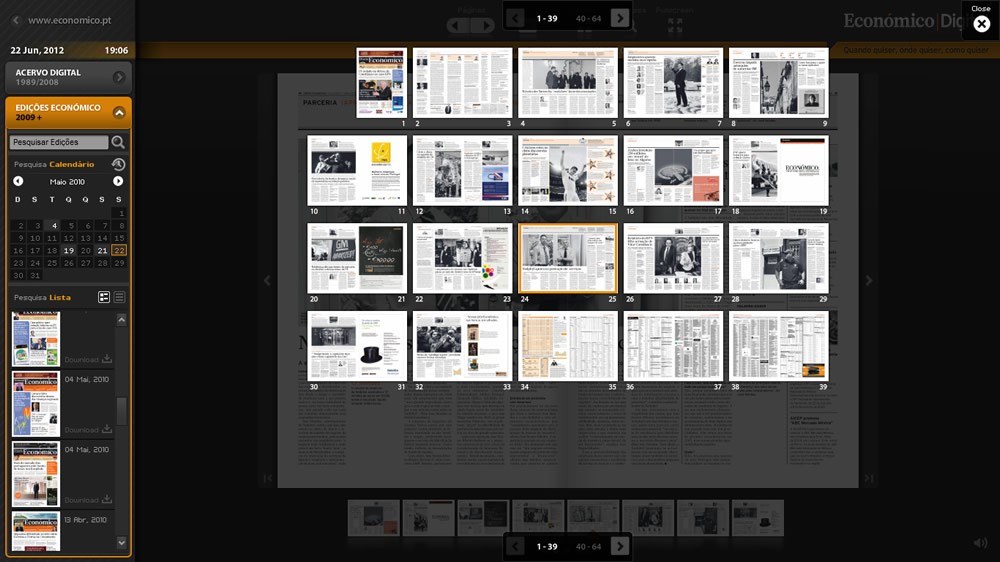
Task: Open pages 6-7 spread thumbnail
Action: (673, 82)
